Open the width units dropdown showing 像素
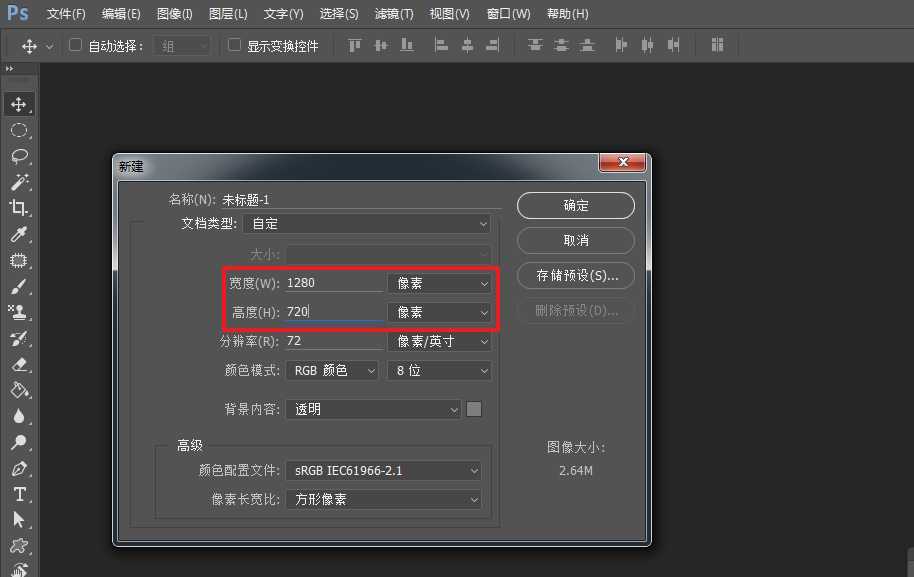914x577 pixels. click(x=438, y=283)
